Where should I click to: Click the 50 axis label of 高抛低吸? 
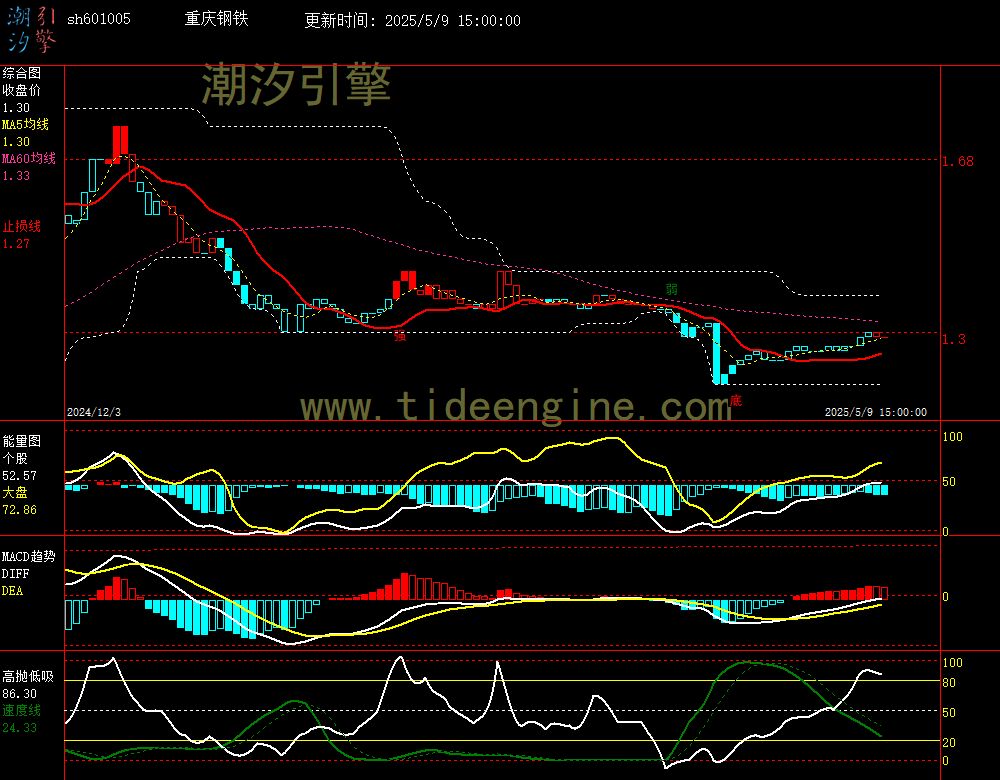point(949,713)
